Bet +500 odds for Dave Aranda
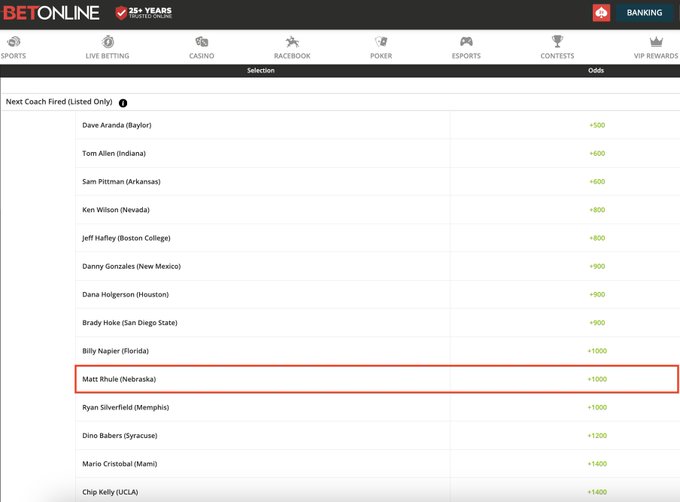 point(597,125)
